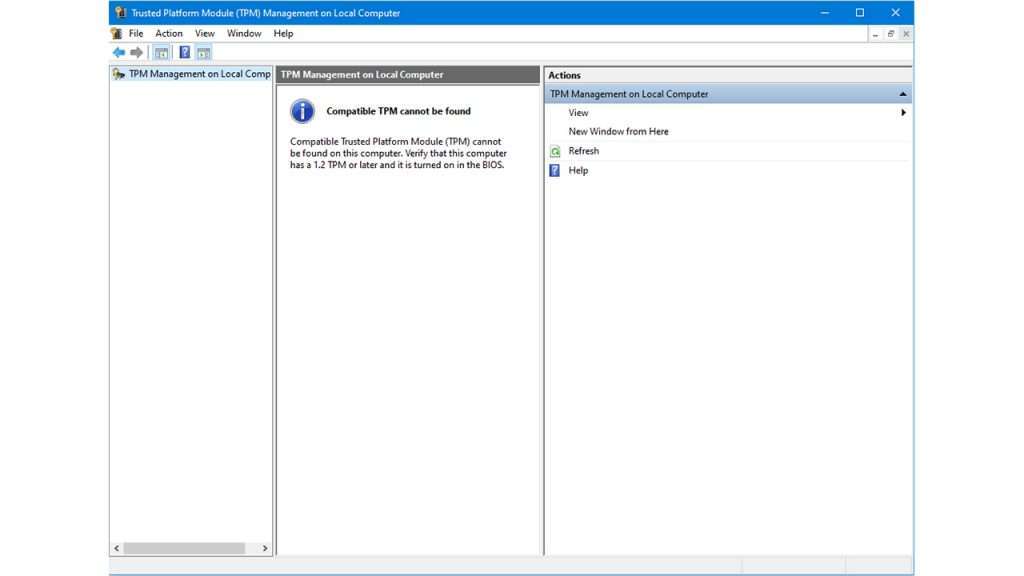This screenshot has width=1024, height=576.
Task: Click the View action in Actions pane
Action: pyautogui.click(x=578, y=113)
